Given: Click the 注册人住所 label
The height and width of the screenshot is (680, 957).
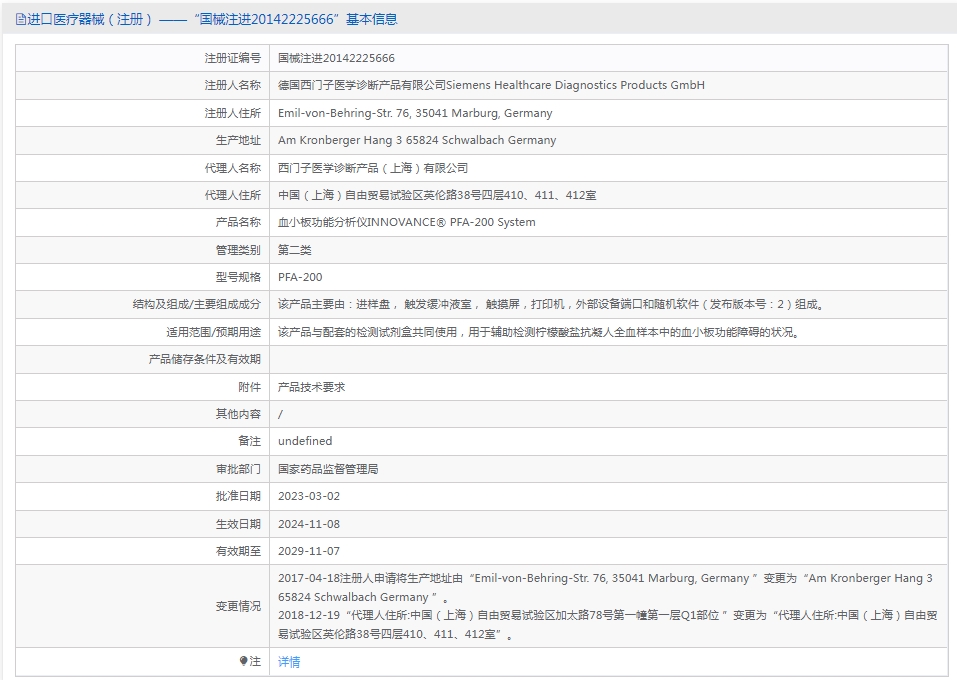Looking at the screenshot, I should tap(233, 113).
